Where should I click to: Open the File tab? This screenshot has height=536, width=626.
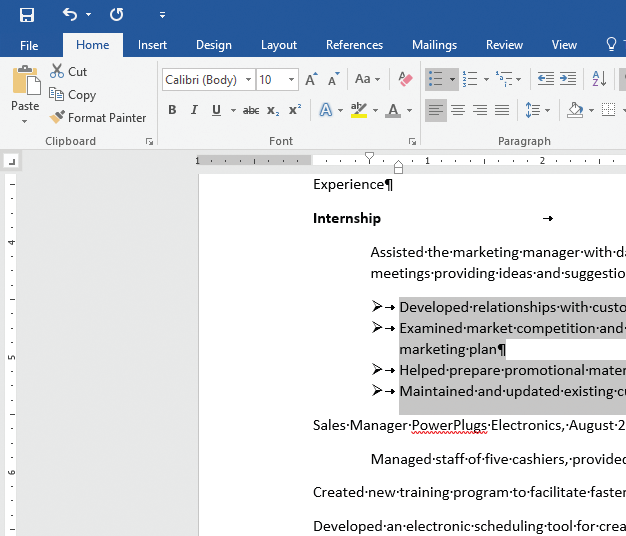(29, 45)
